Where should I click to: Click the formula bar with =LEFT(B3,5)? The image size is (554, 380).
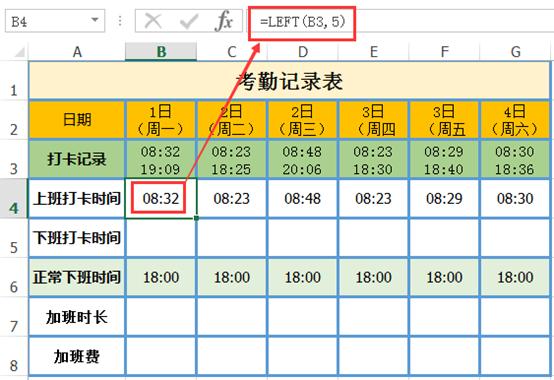(401, 22)
